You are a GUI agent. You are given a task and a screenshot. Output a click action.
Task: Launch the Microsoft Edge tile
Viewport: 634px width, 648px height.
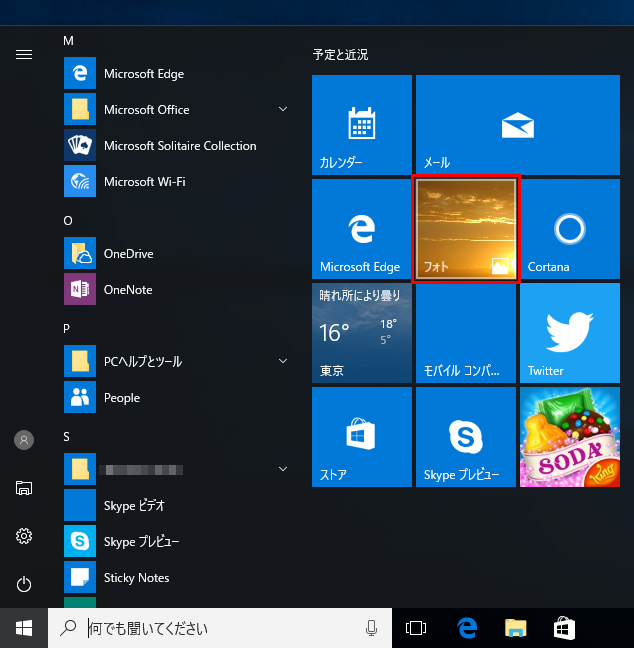coord(361,229)
